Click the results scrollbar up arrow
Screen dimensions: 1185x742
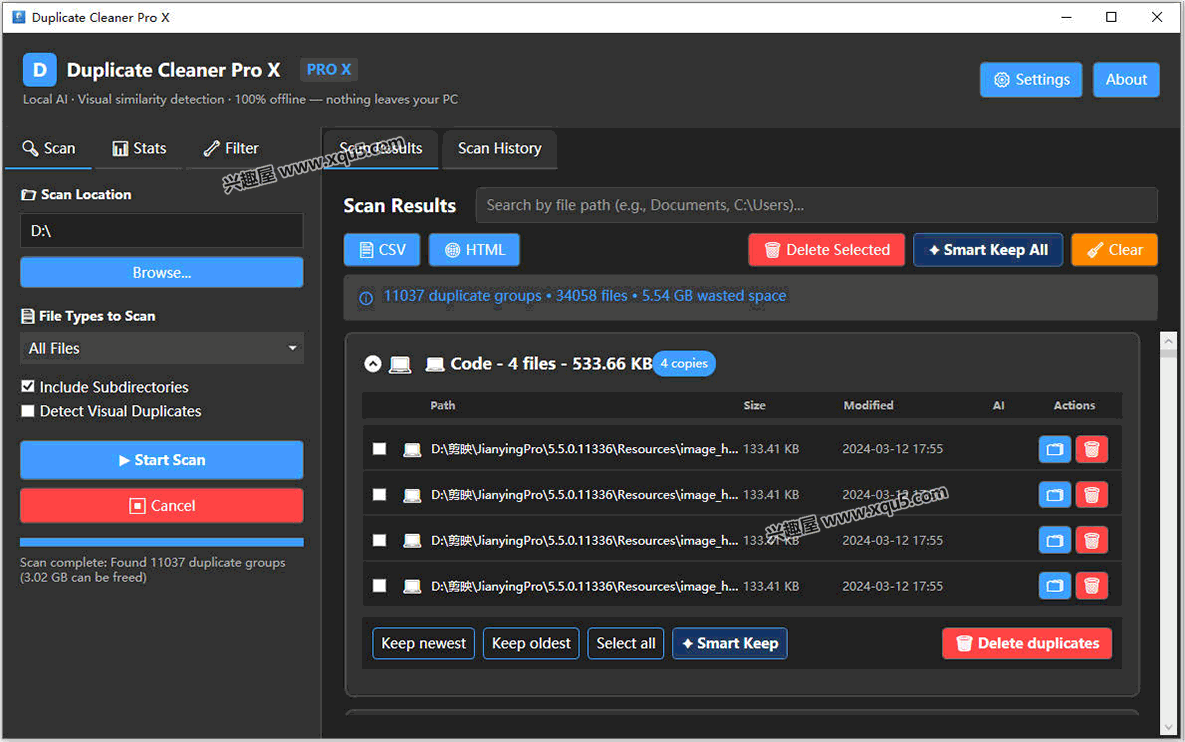pos(1168,342)
